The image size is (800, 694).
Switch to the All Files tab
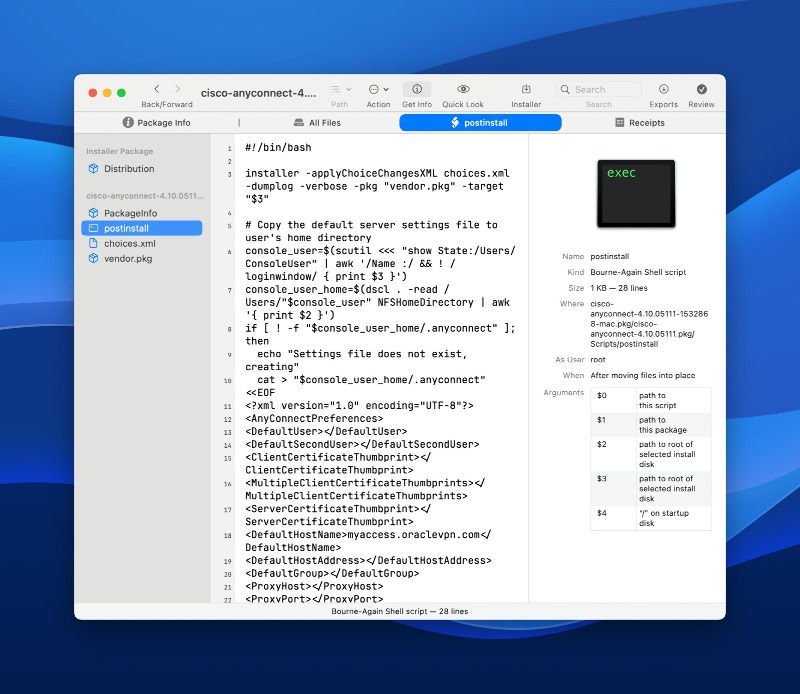[x=317, y=123]
